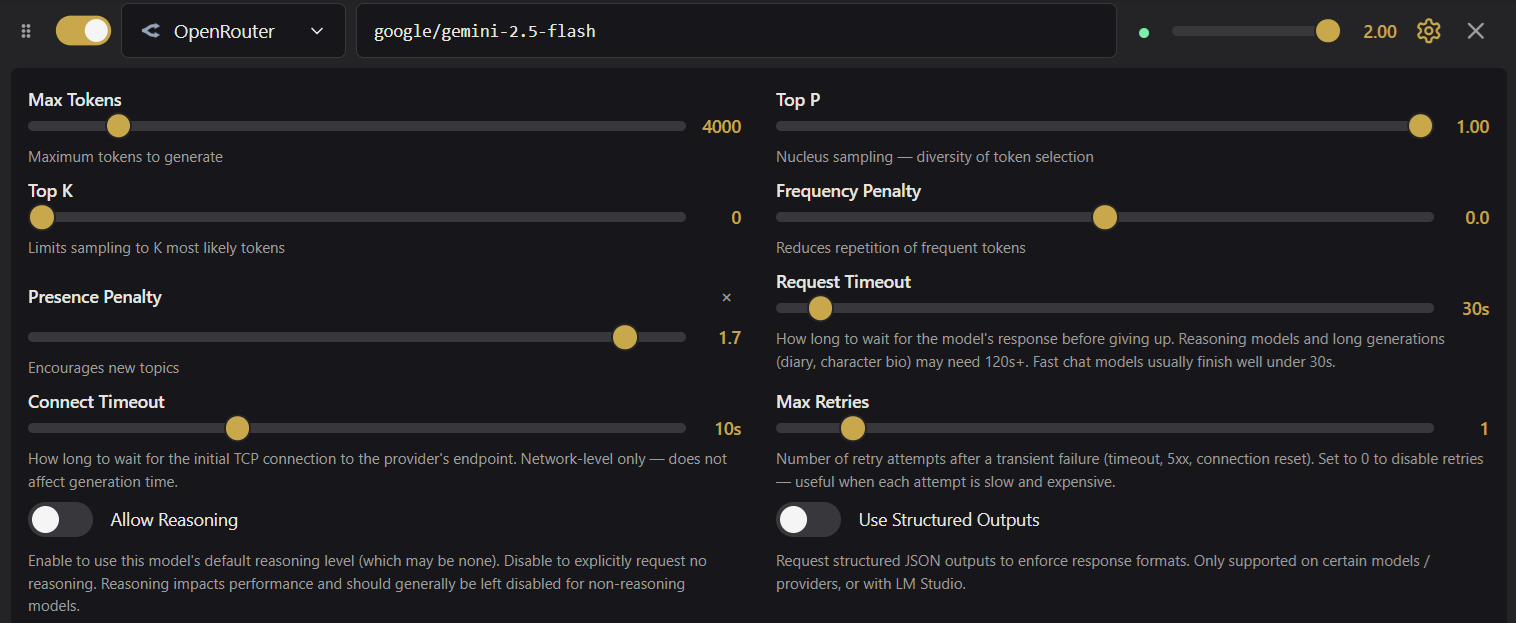
Task: Click the green connection status dot
Action: point(1144,32)
